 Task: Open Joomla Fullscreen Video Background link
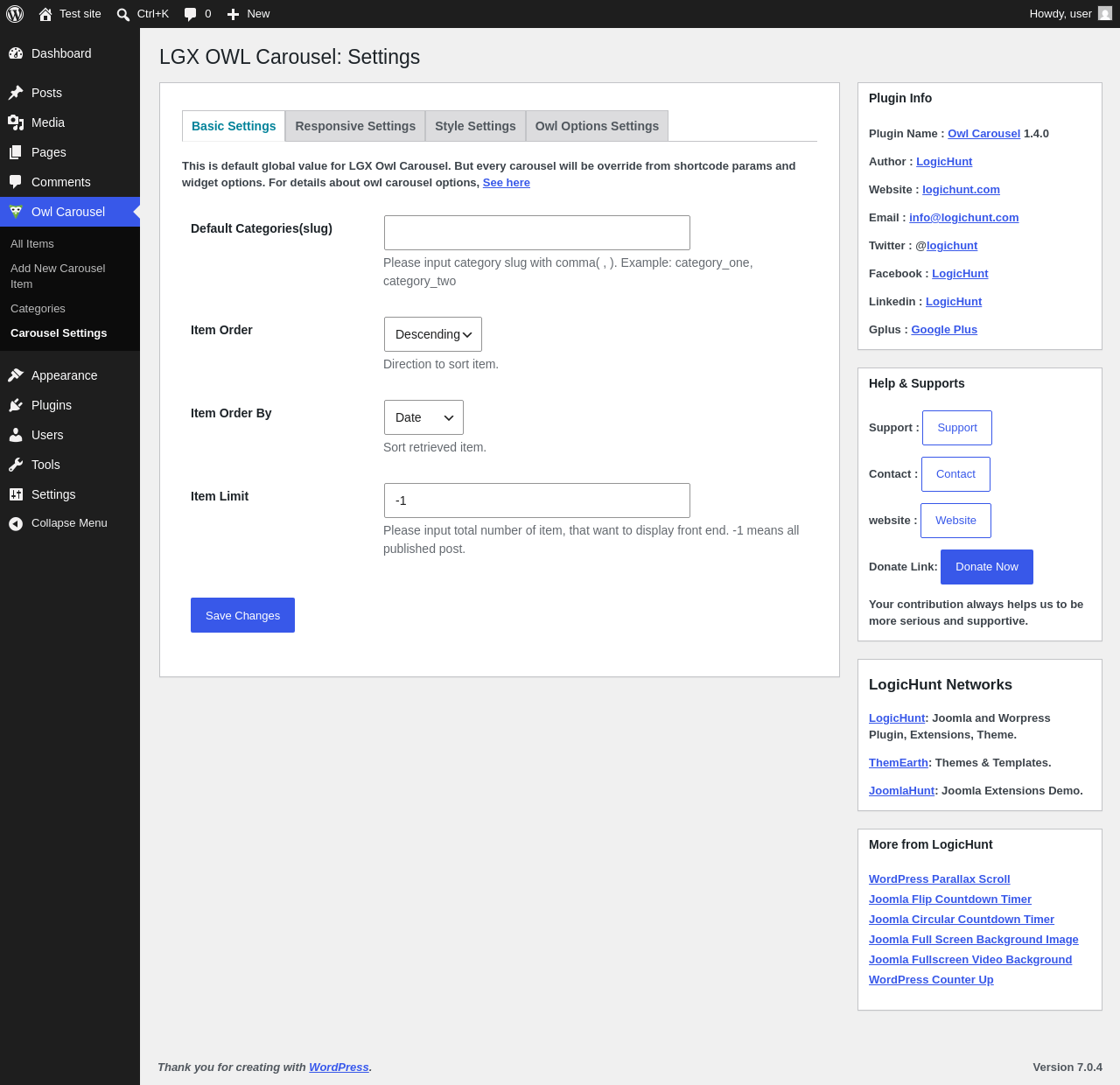(970, 960)
